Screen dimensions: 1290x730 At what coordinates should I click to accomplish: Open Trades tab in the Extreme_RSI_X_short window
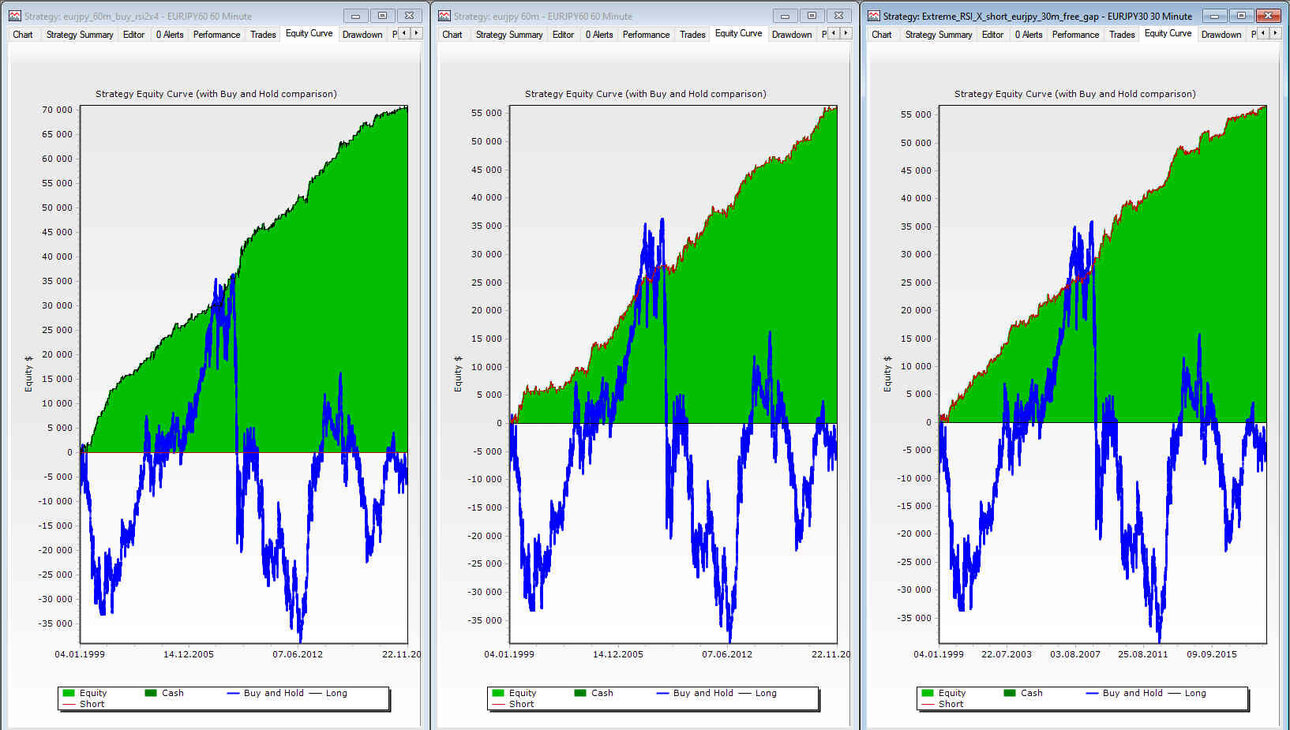pos(1122,34)
